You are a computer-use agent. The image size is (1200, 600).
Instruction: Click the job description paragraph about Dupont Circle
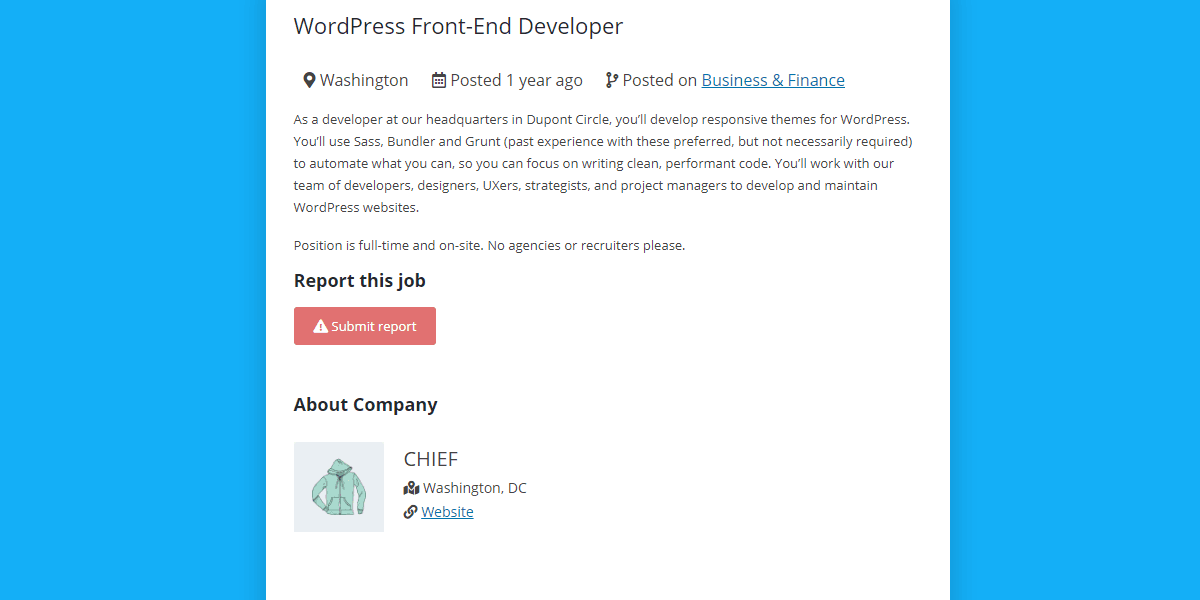coord(603,163)
